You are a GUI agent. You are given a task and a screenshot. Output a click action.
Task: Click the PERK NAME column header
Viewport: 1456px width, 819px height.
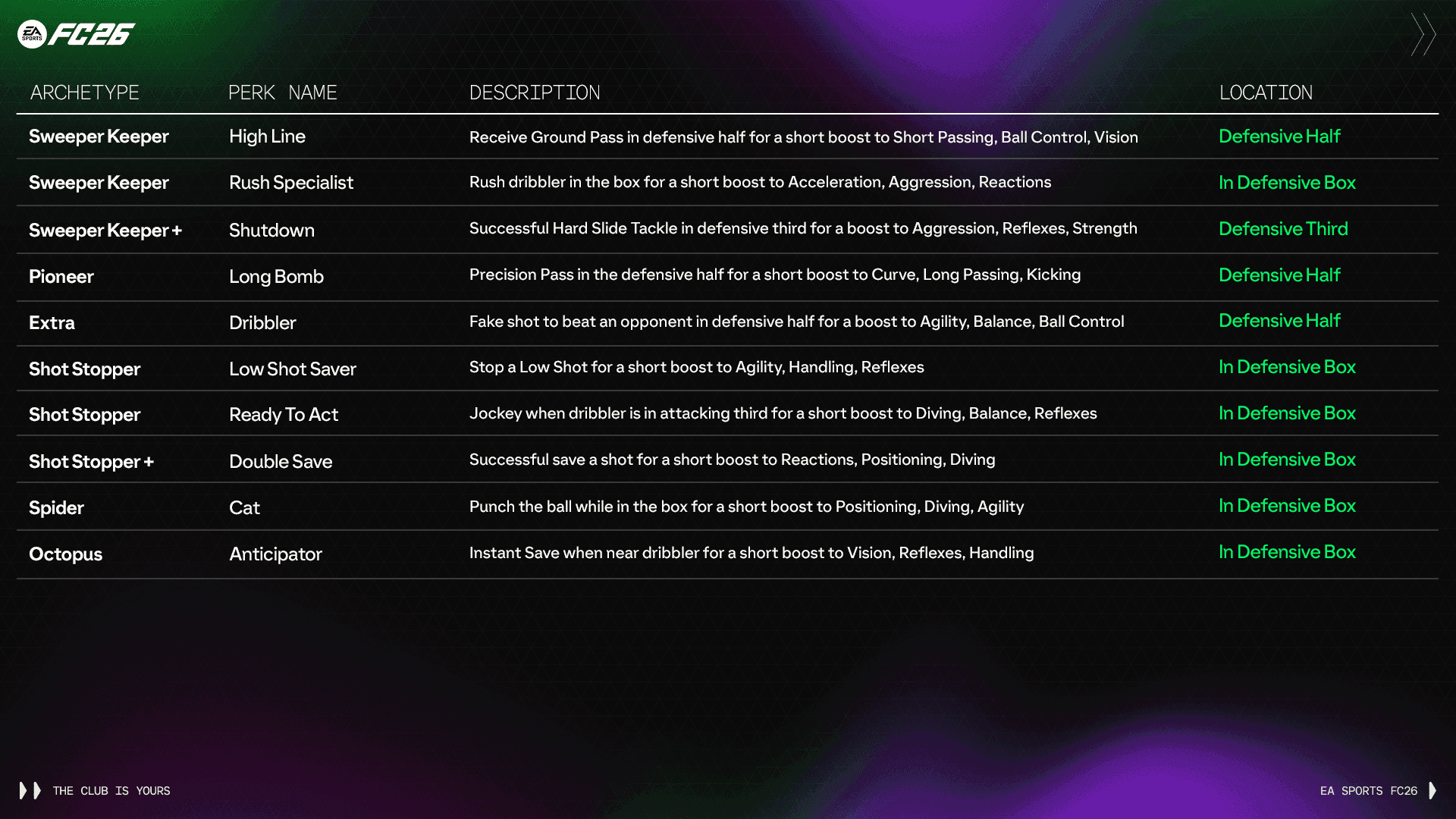point(283,93)
